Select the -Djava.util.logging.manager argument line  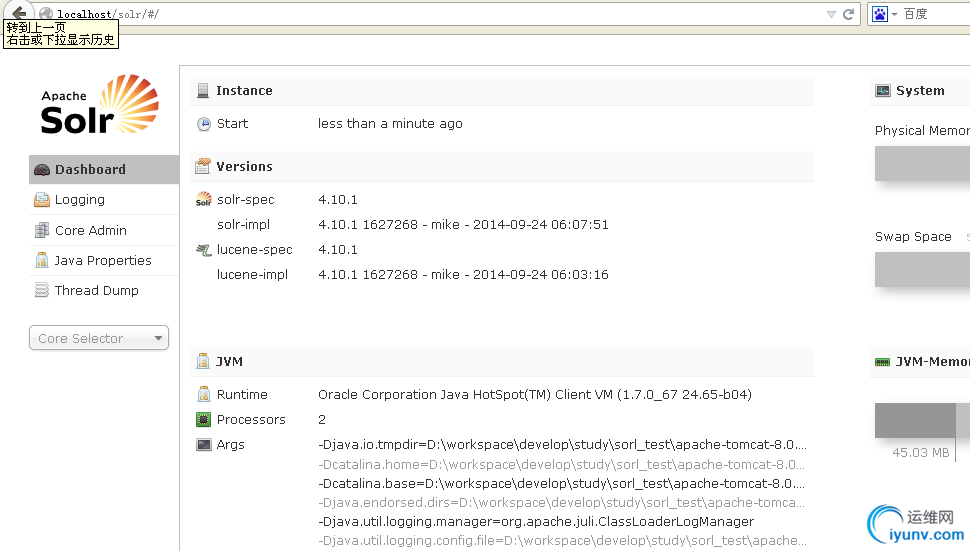point(536,522)
